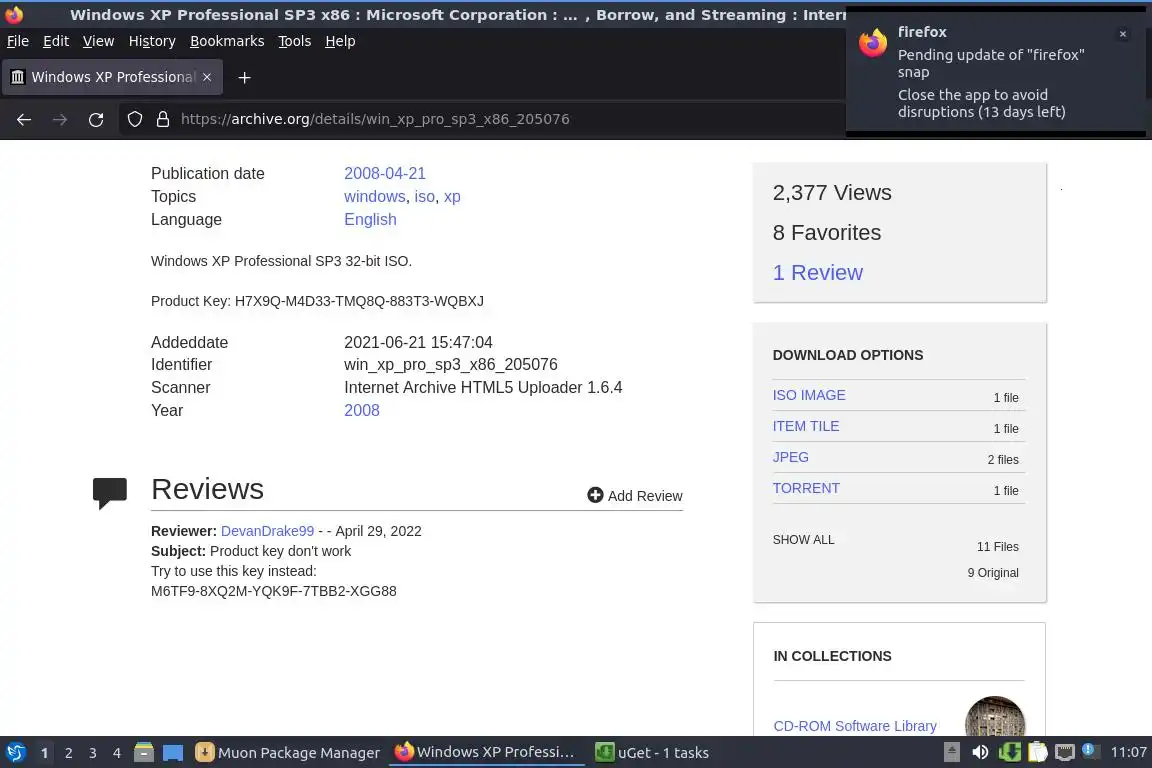The width and height of the screenshot is (1152, 768).
Task: Open the History menu
Action: pyautogui.click(x=152, y=41)
